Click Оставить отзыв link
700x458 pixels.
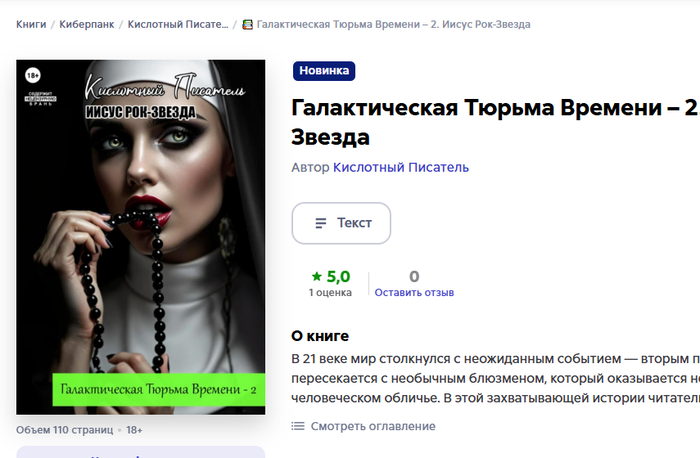click(414, 292)
